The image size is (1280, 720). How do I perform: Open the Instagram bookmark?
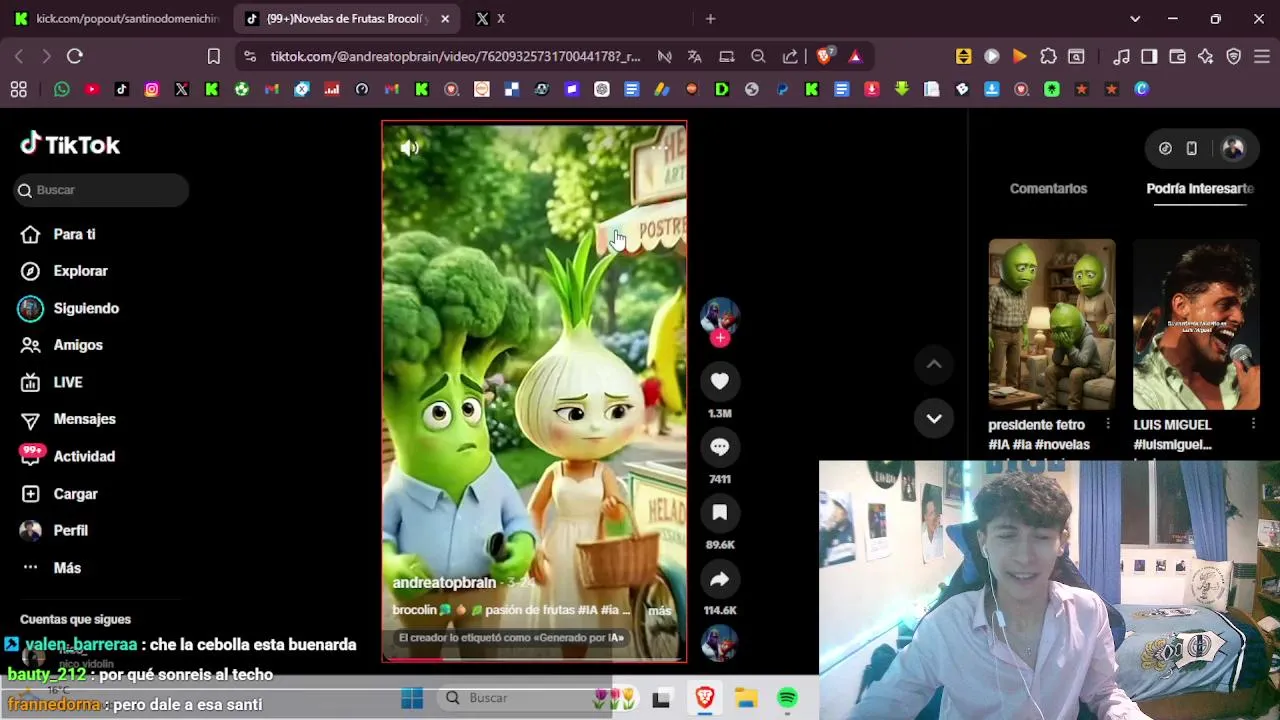[152, 89]
